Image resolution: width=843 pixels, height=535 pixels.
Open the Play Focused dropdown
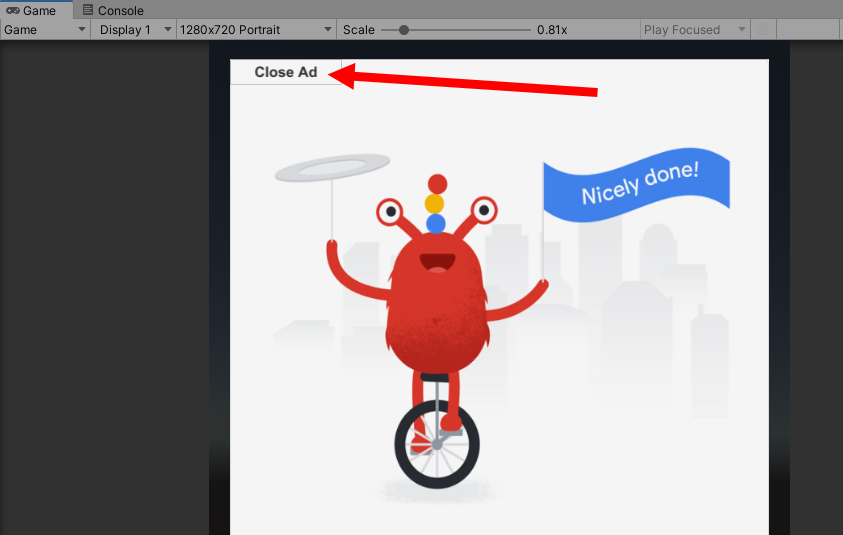695,30
